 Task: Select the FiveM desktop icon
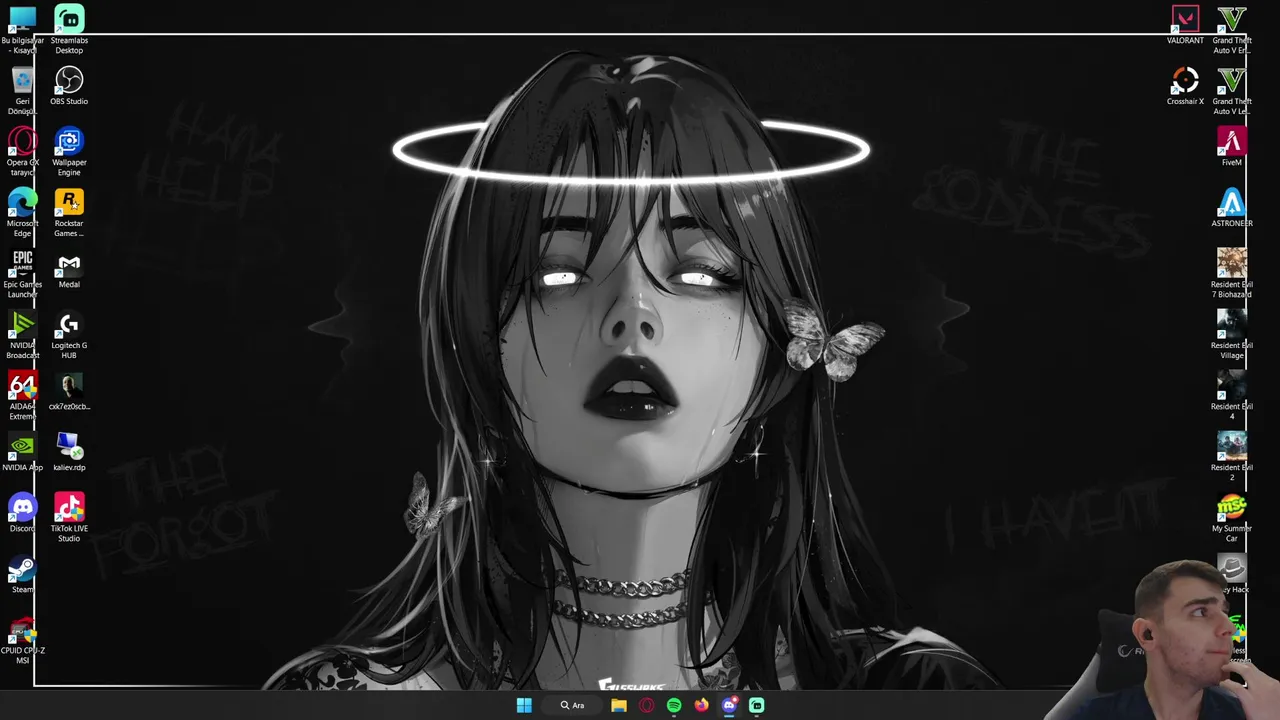click(1232, 141)
